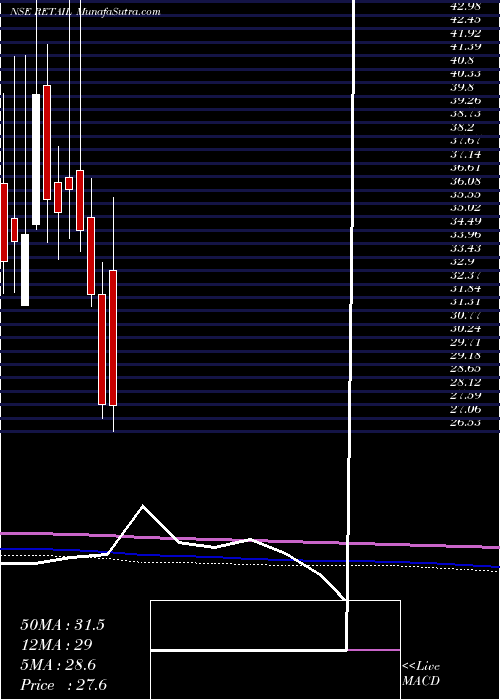Select the 39.26 price axis label

click(x=466, y=100)
